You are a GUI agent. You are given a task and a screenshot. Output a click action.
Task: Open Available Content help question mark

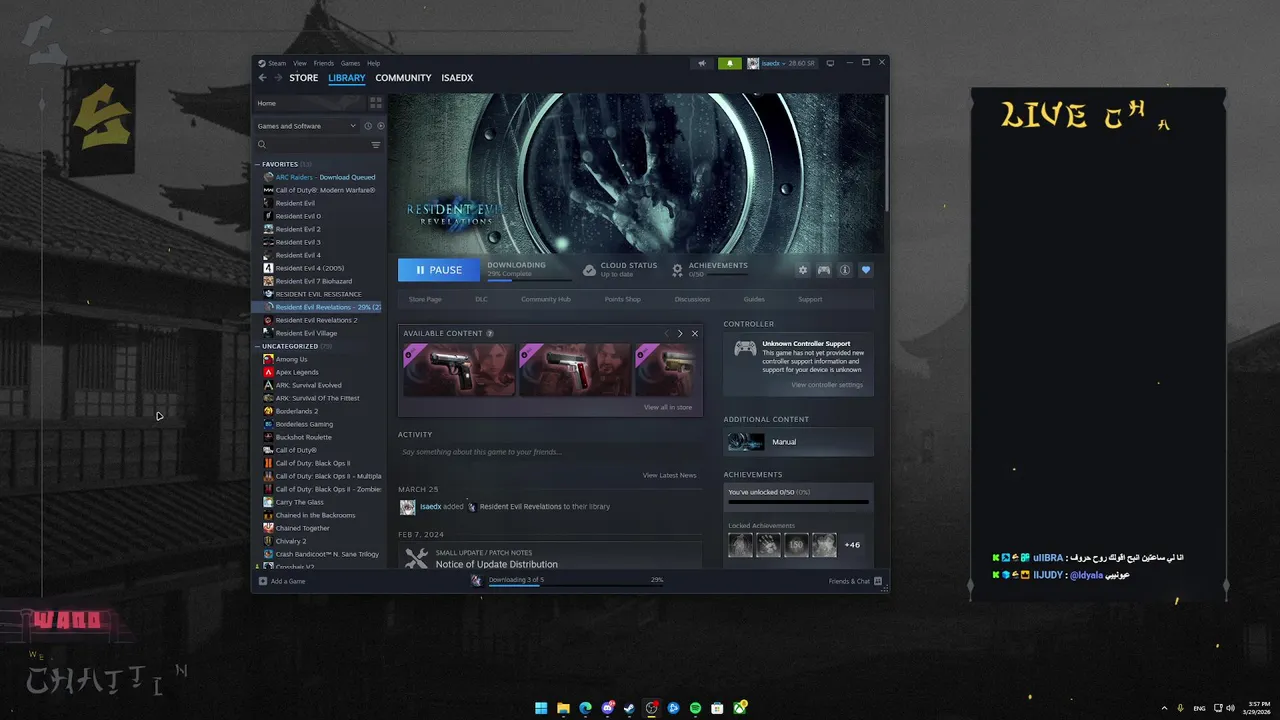click(490, 333)
